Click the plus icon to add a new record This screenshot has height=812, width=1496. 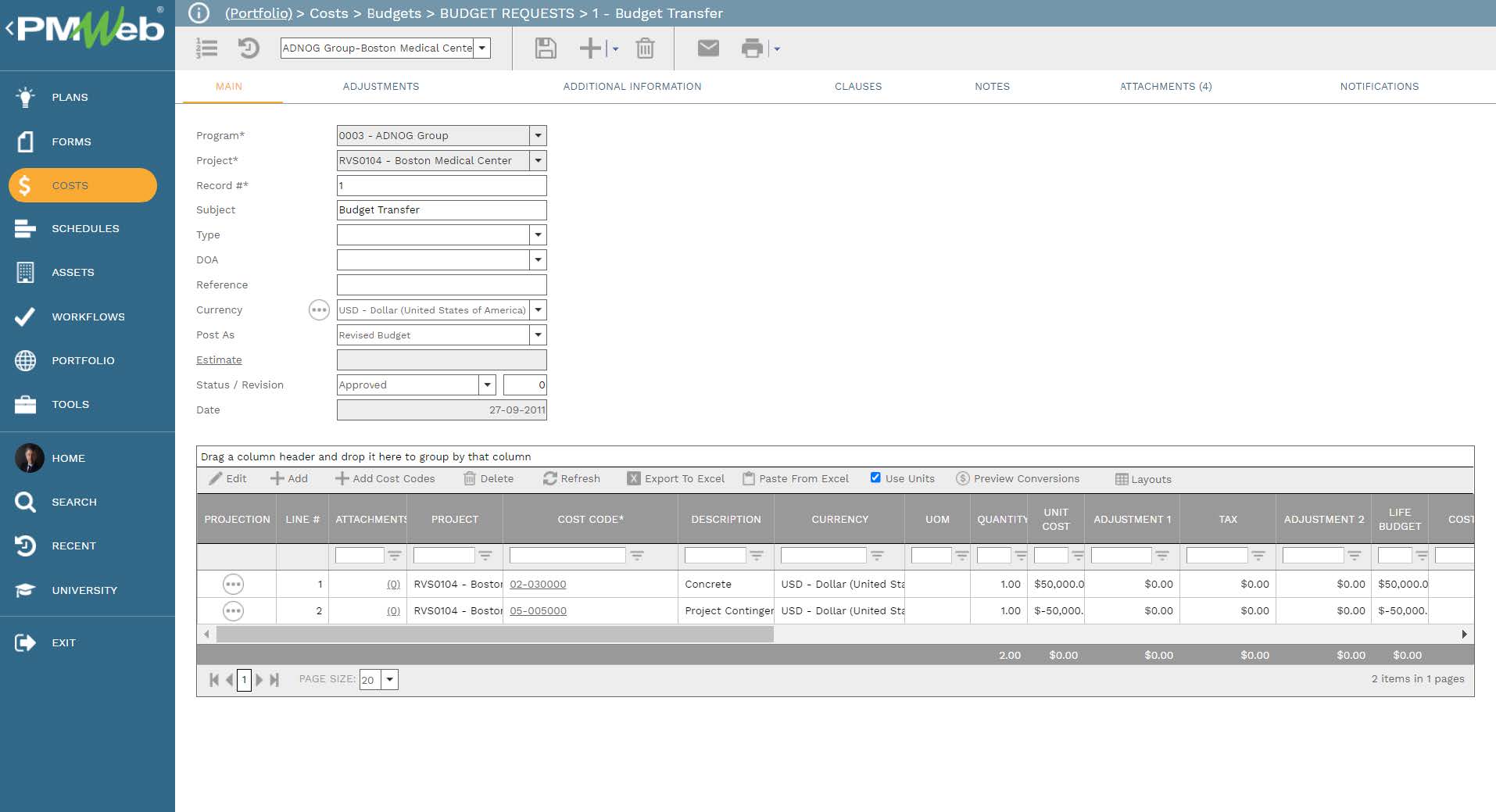click(590, 48)
